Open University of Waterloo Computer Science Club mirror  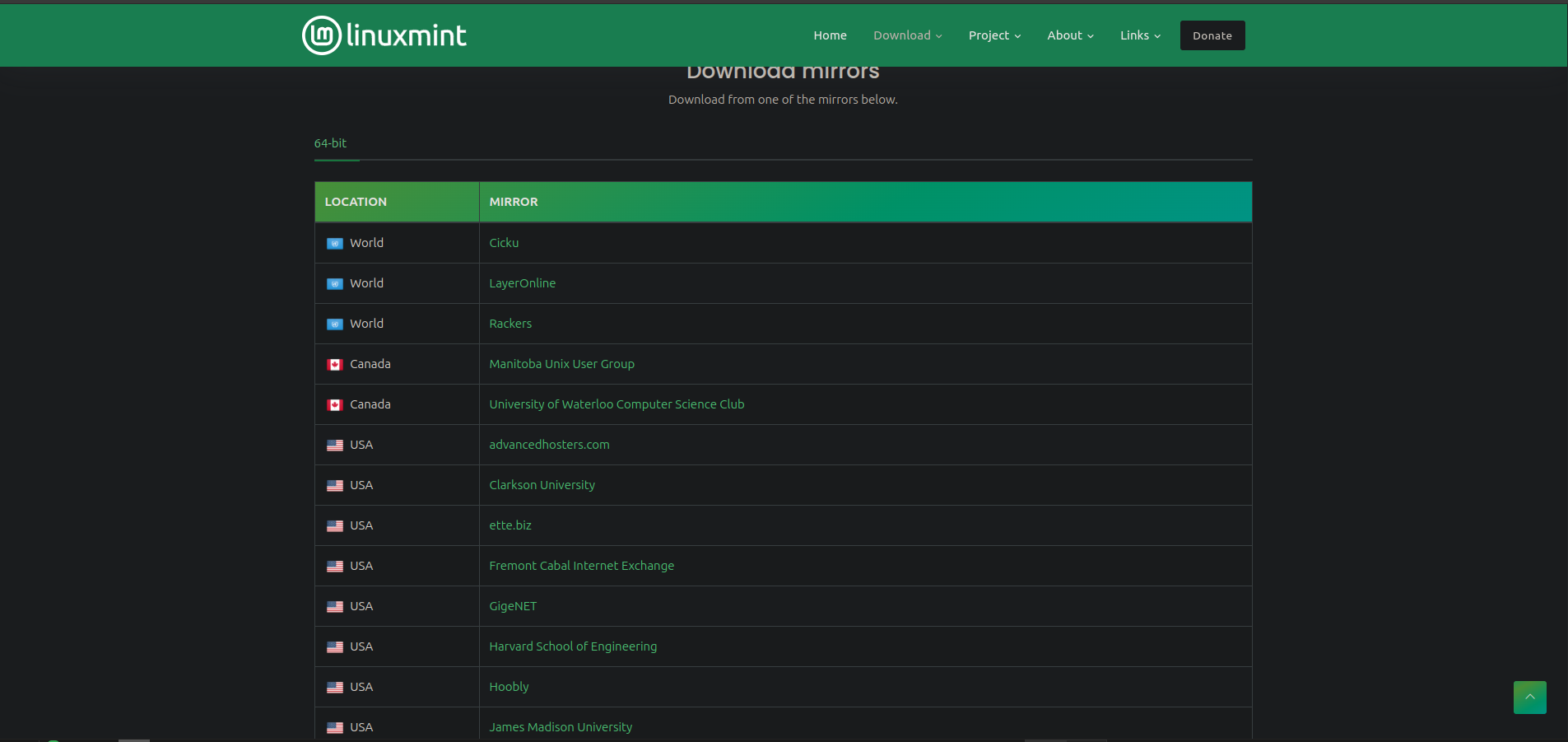click(616, 404)
